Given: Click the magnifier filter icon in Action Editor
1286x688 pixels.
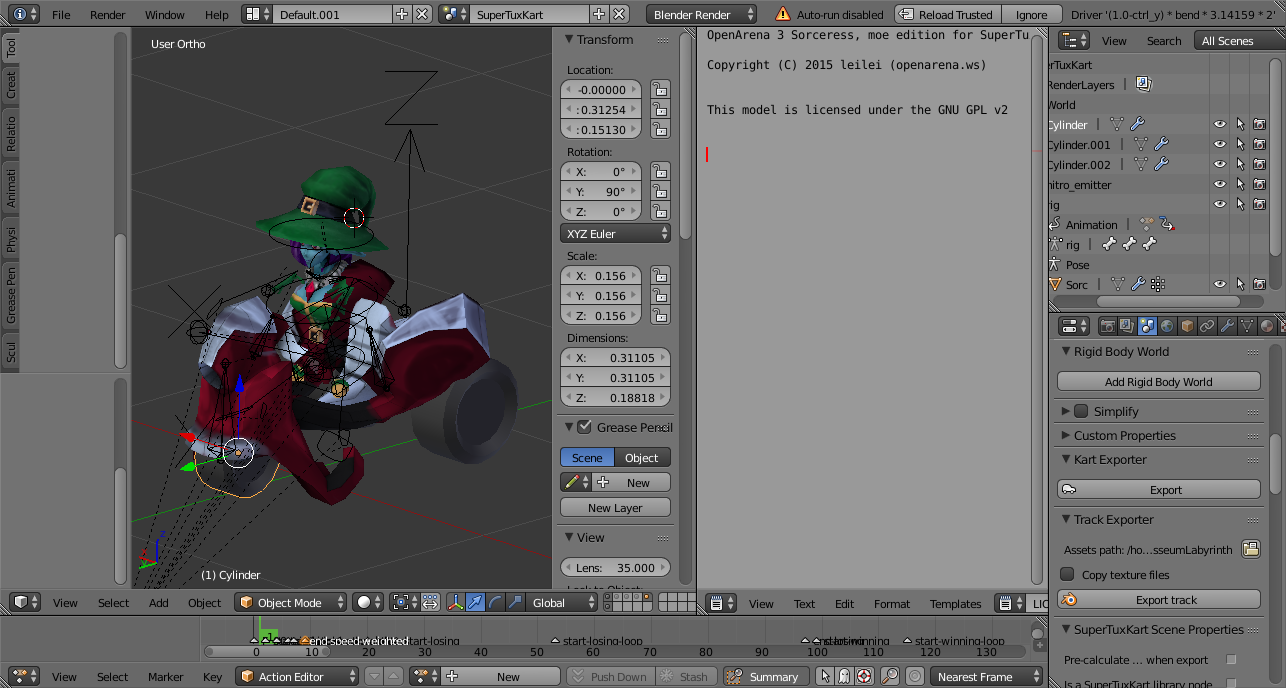Looking at the screenshot, I should point(888,677).
